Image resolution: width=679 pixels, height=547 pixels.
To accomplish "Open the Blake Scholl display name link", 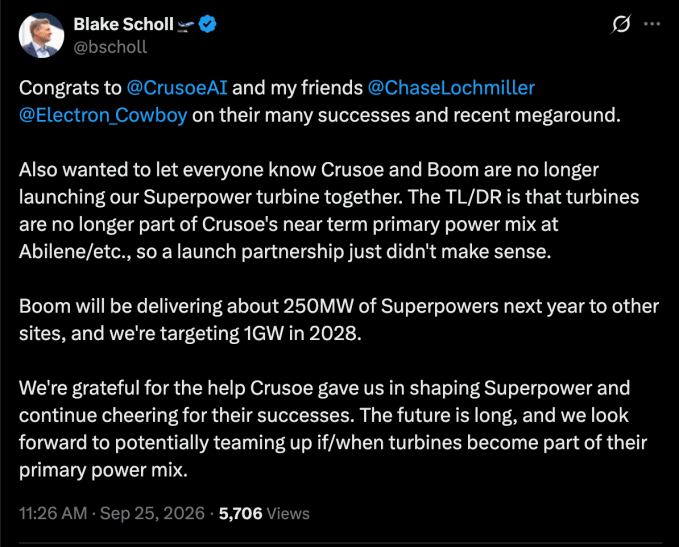I will point(123,24).
